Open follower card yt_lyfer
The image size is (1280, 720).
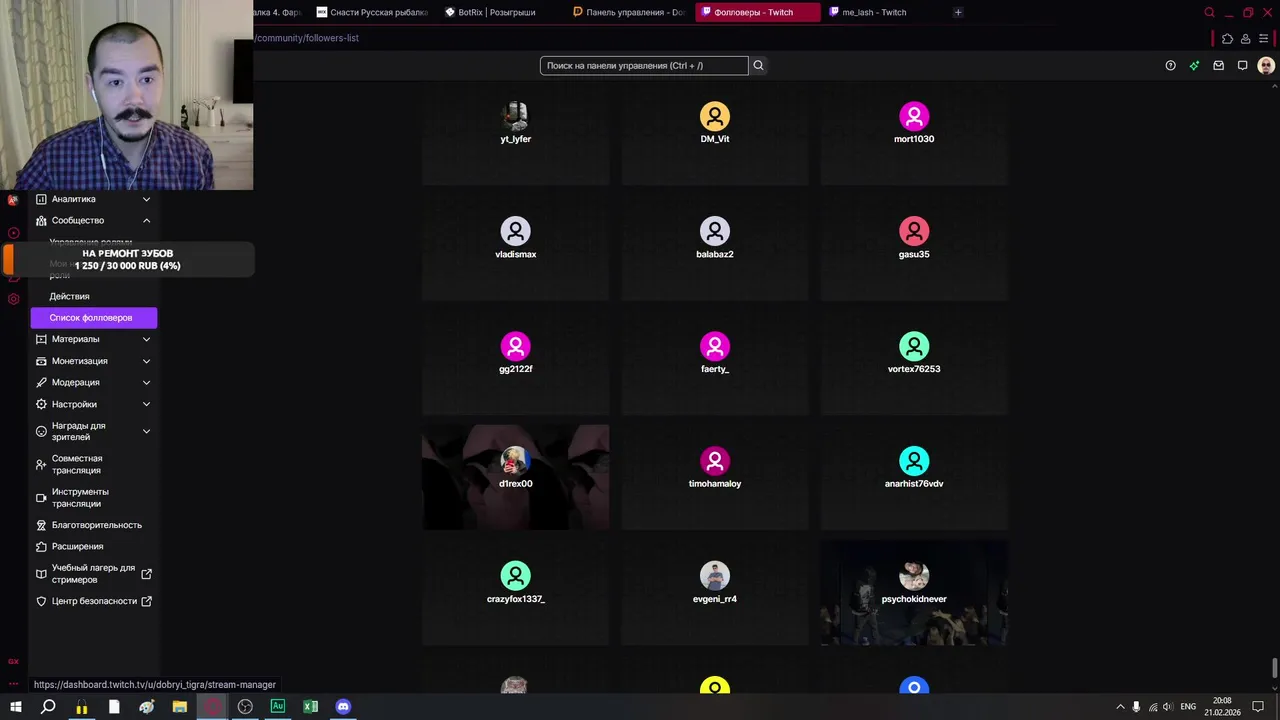(x=515, y=133)
